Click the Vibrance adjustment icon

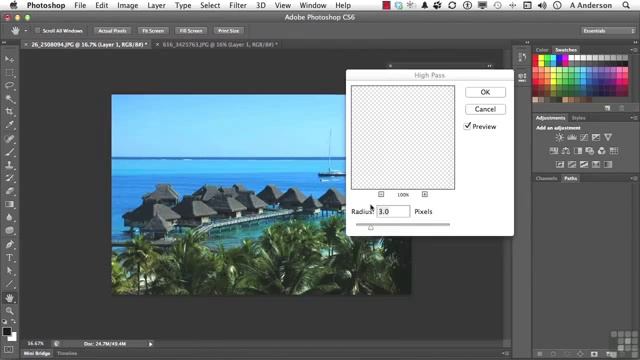[608, 137]
